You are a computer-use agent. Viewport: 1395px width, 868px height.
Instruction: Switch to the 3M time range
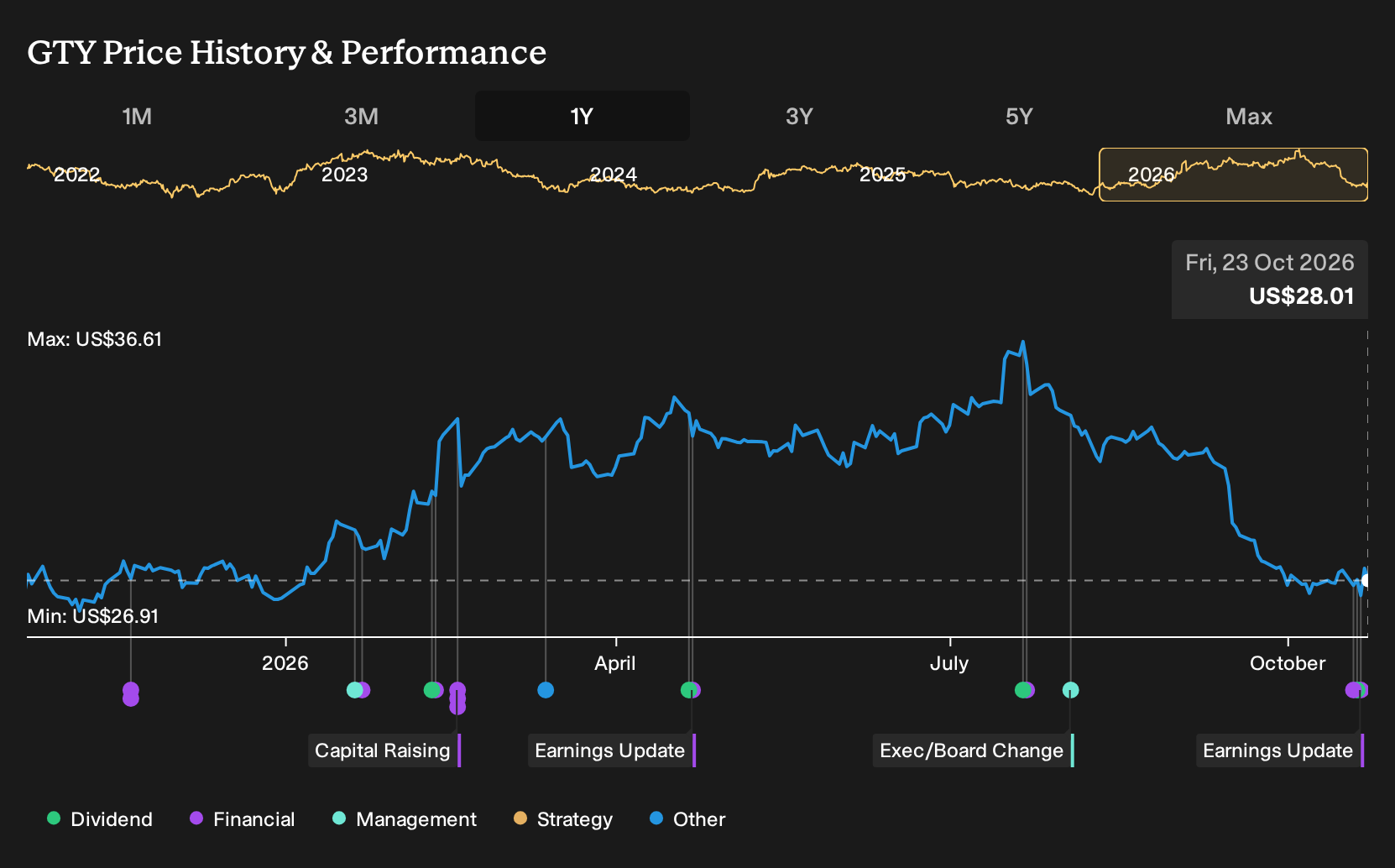click(x=361, y=116)
